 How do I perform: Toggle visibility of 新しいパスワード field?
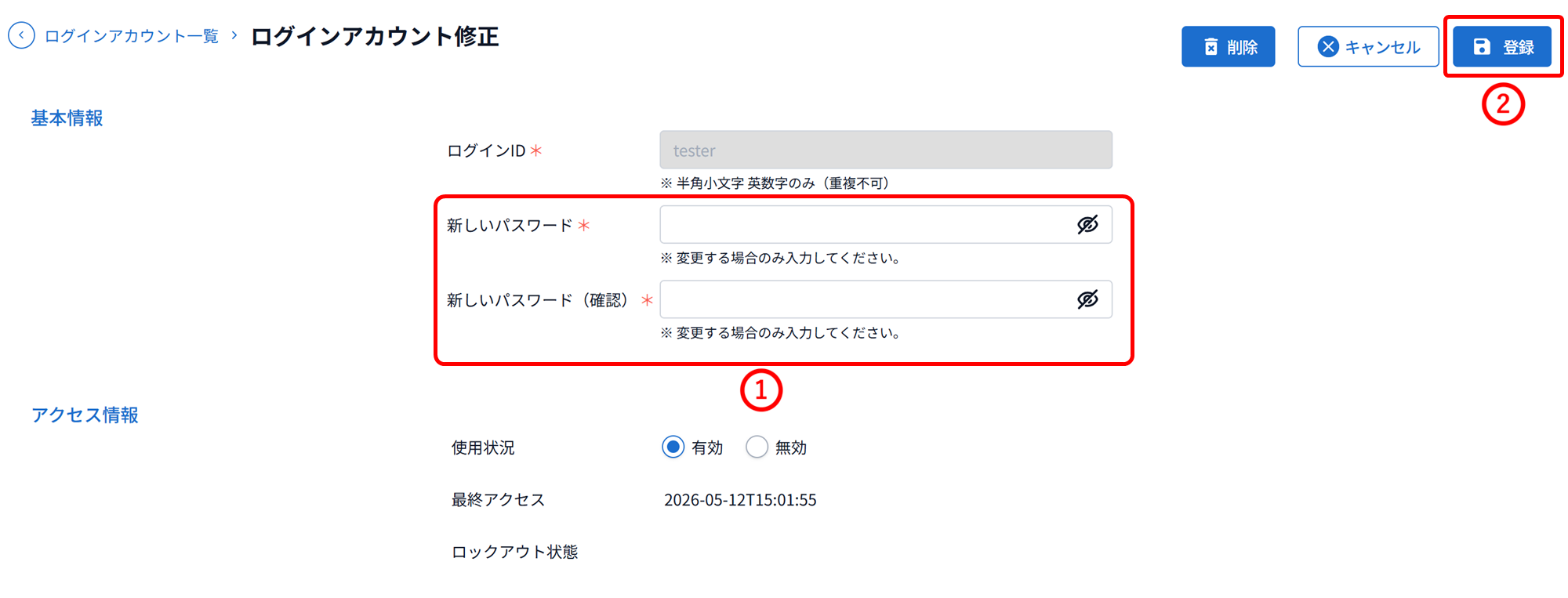[x=1087, y=225]
